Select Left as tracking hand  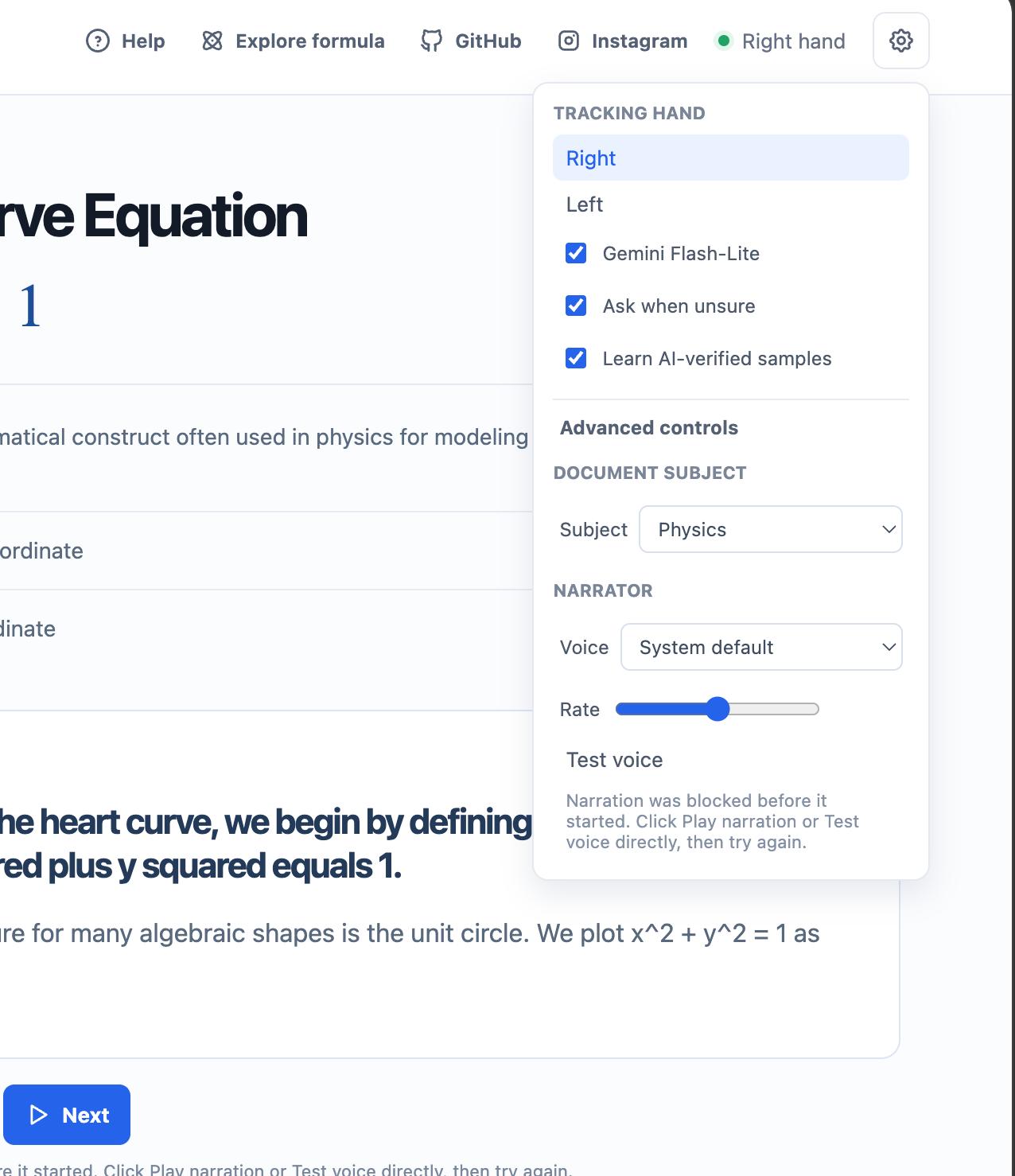pos(730,204)
